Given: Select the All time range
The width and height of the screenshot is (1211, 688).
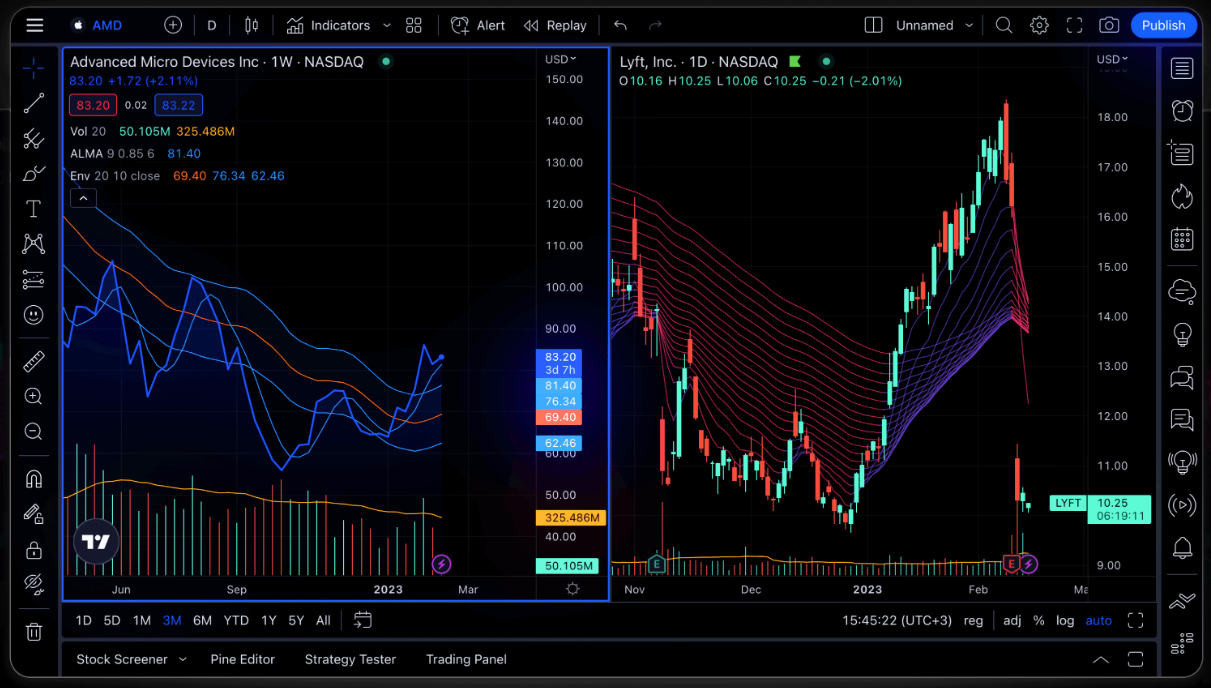Looking at the screenshot, I should 323,620.
